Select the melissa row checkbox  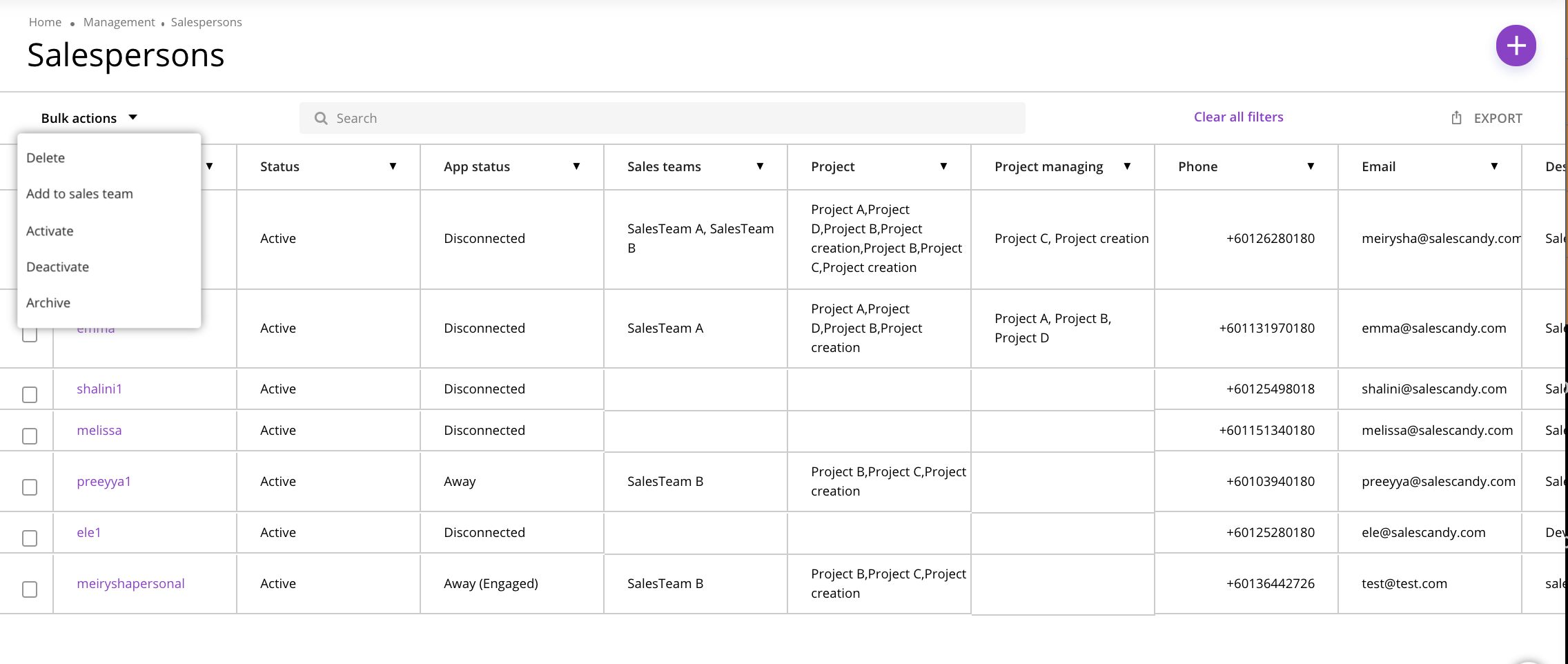tap(30, 436)
